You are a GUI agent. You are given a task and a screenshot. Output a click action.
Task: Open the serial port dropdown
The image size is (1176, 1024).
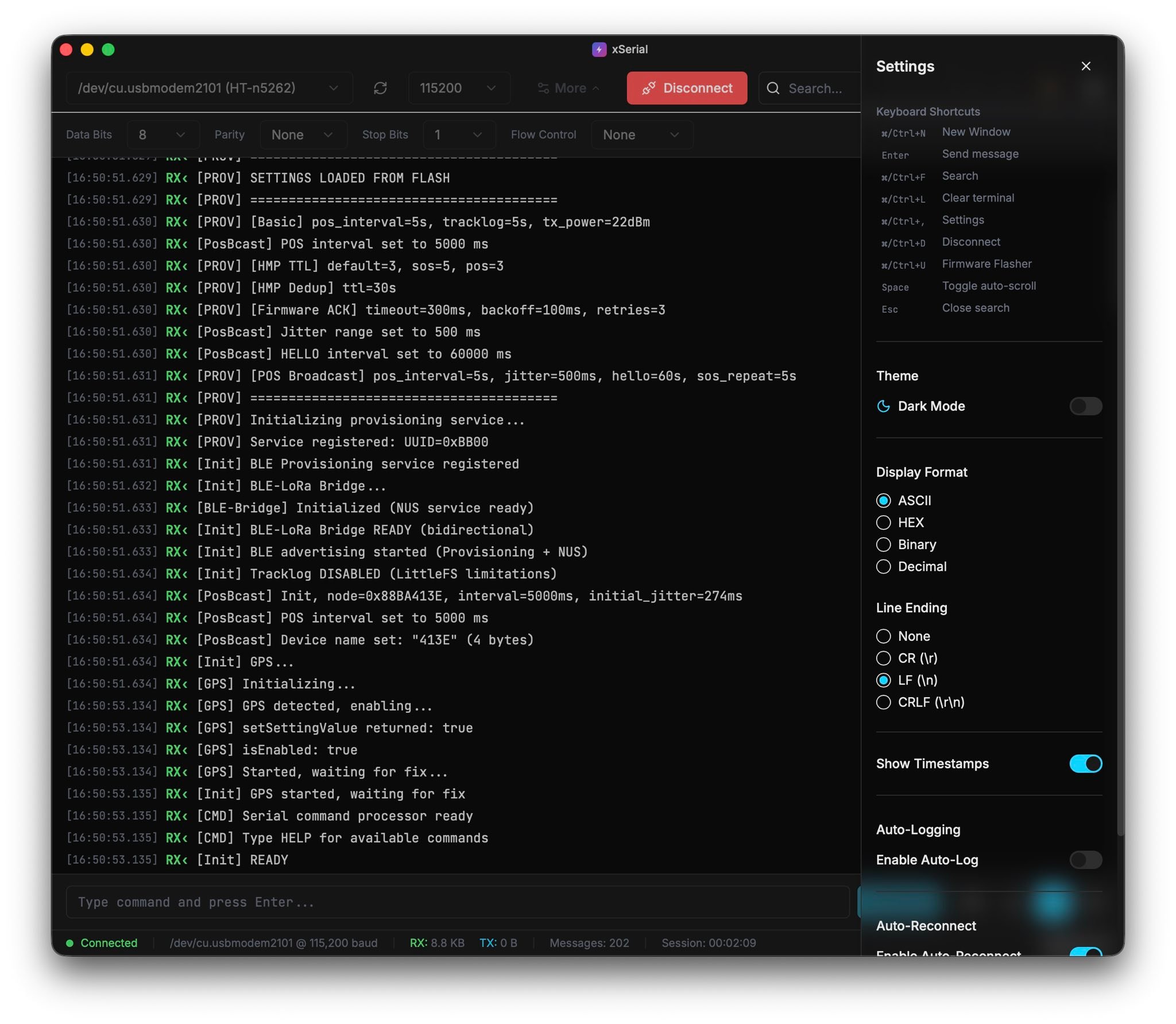point(209,88)
